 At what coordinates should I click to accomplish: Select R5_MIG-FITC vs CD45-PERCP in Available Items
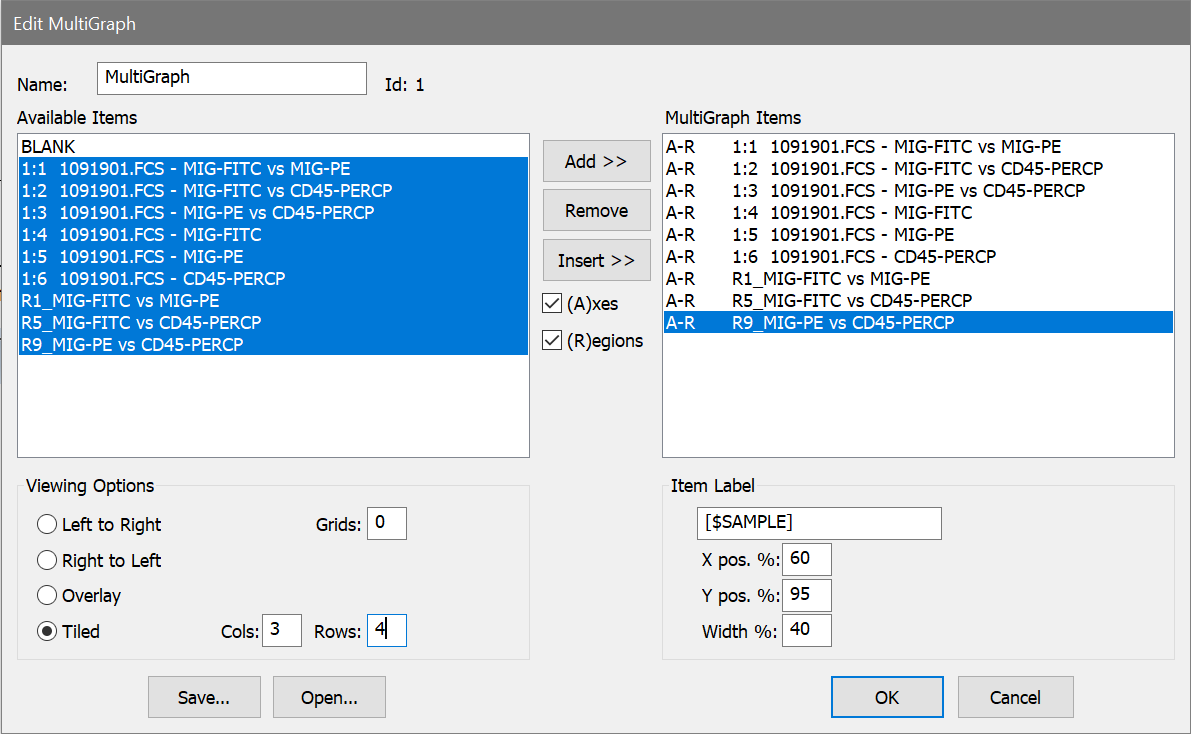click(273, 323)
